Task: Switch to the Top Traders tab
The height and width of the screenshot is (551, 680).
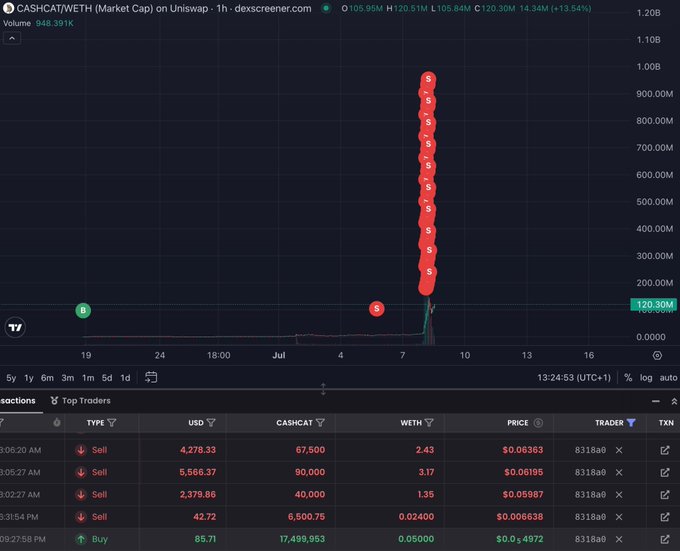Action: [81, 401]
